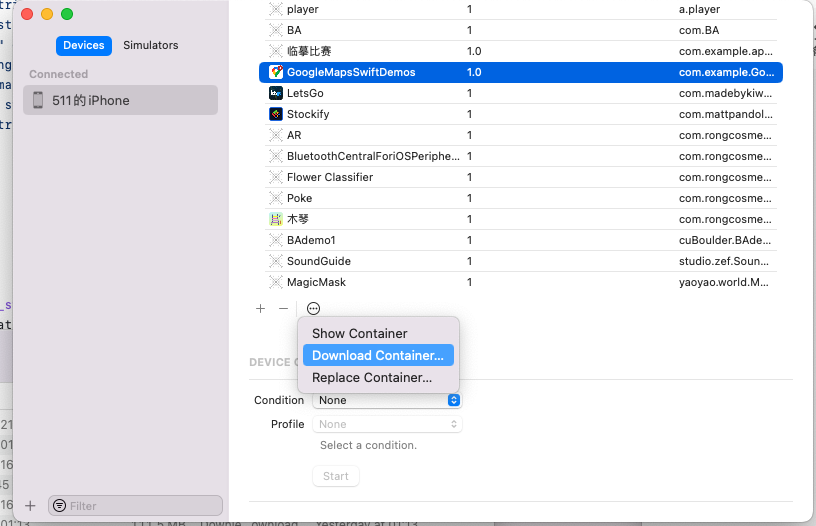Select the BAdemo1 app name
The width and height of the screenshot is (816, 526).
click(311, 240)
